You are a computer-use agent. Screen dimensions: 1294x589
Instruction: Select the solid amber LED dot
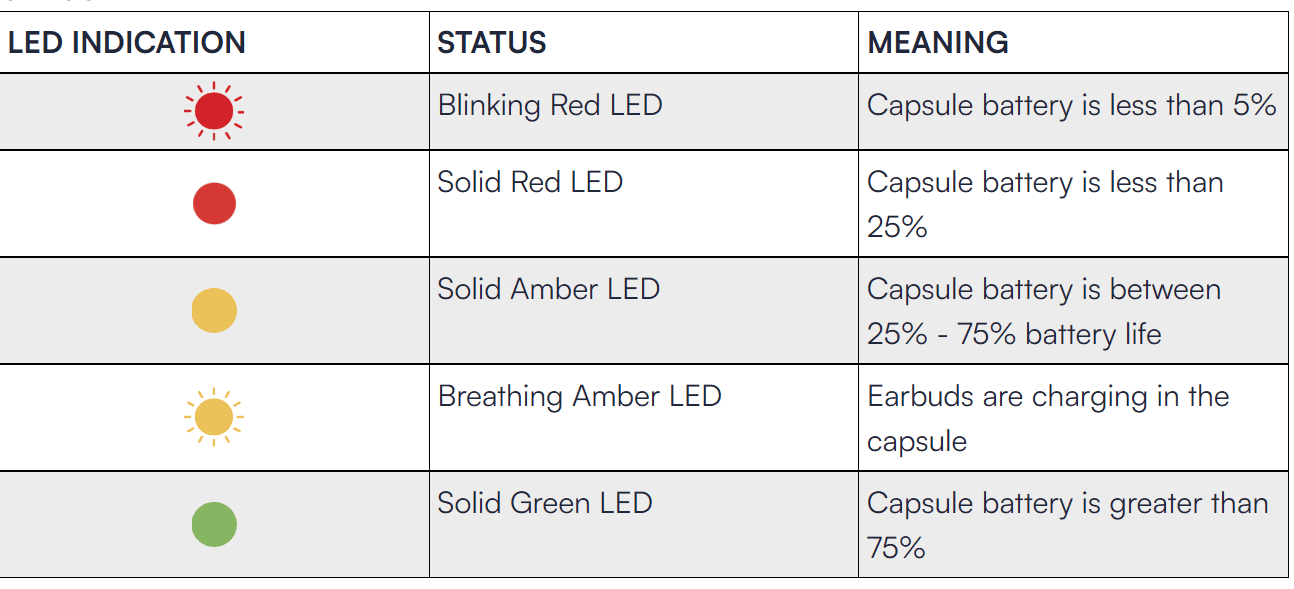(x=214, y=310)
